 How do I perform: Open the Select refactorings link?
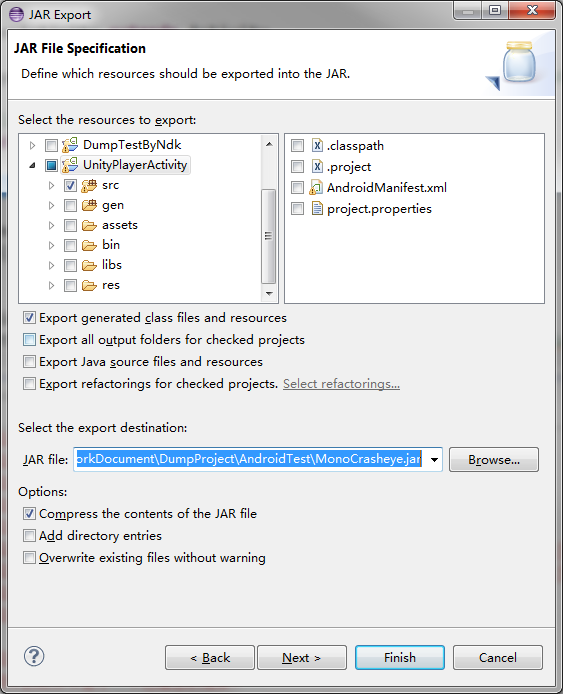point(341,384)
